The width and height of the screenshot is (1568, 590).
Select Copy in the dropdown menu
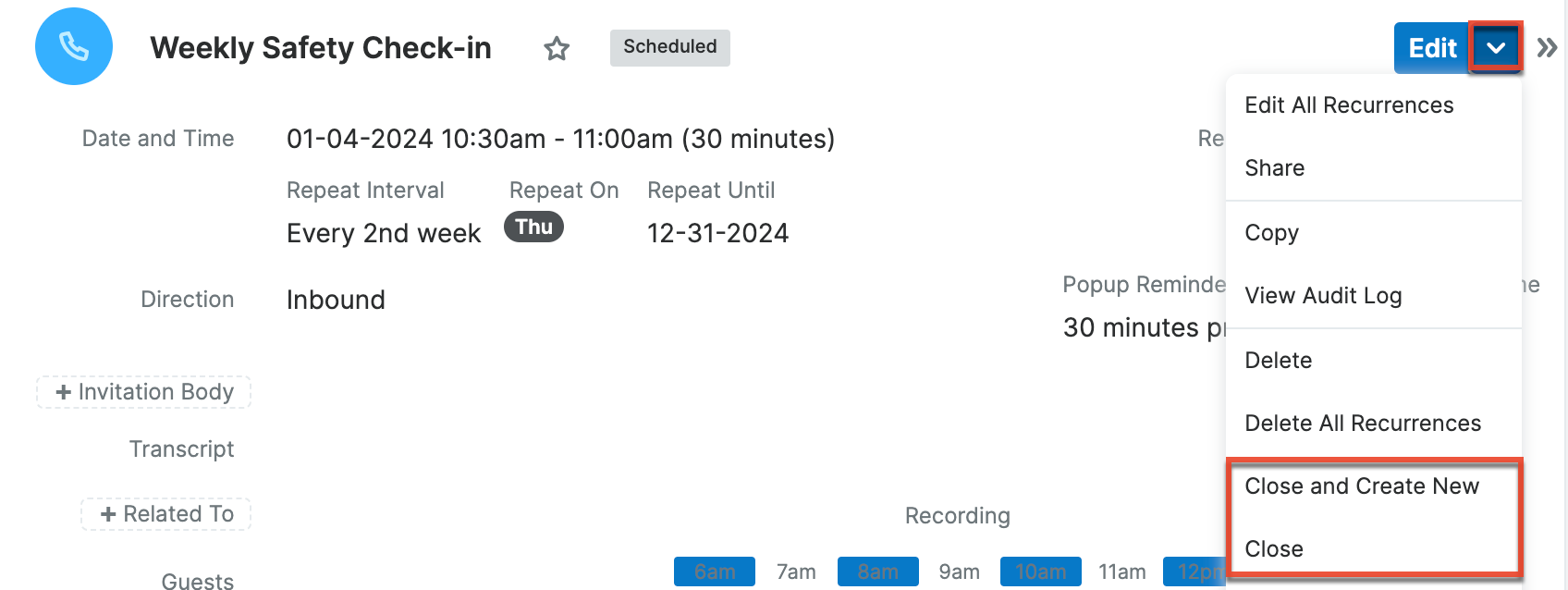[x=1272, y=233]
